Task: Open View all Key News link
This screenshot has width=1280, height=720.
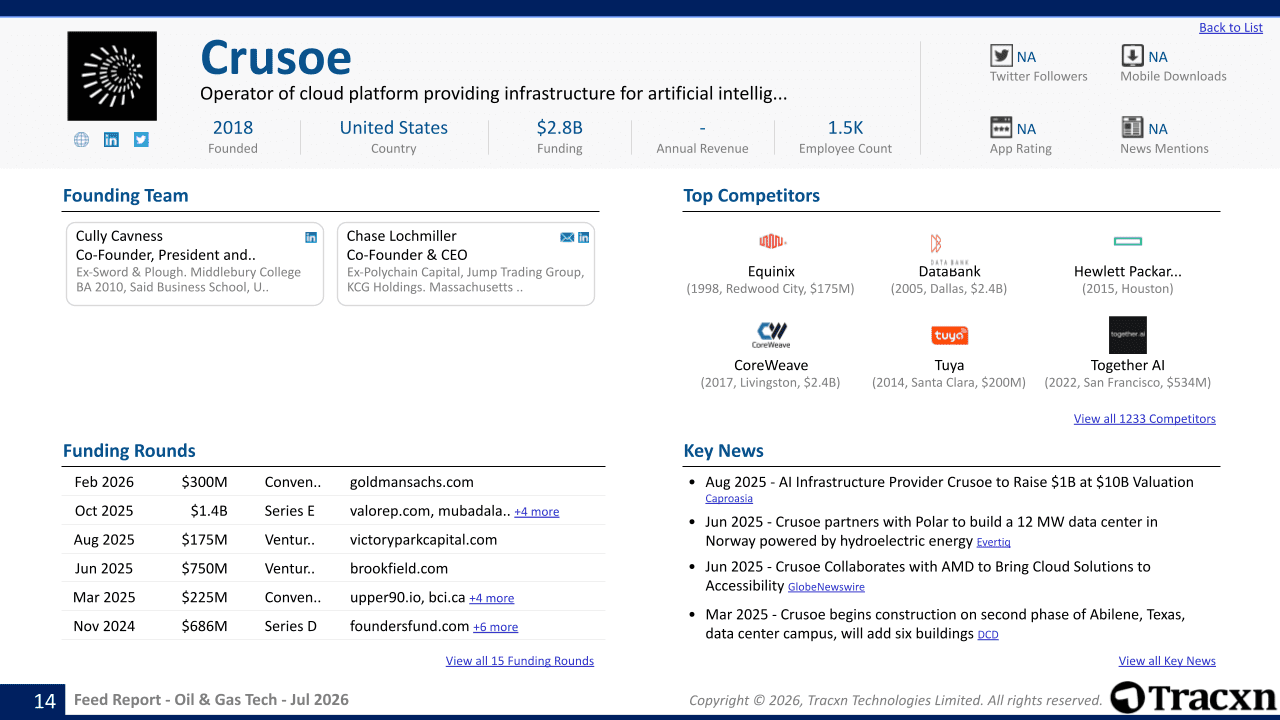Action: (1167, 661)
